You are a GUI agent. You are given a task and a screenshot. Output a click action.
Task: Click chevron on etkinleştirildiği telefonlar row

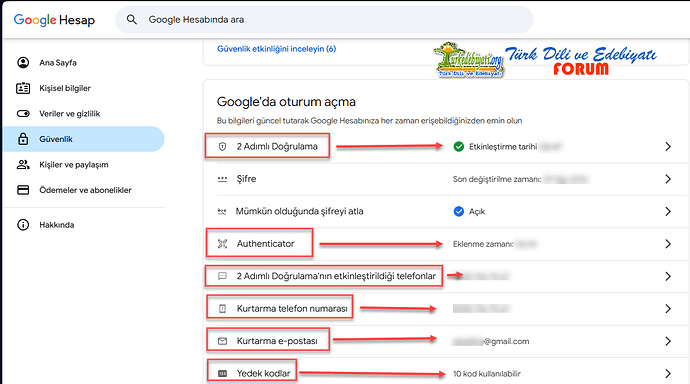tap(668, 276)
